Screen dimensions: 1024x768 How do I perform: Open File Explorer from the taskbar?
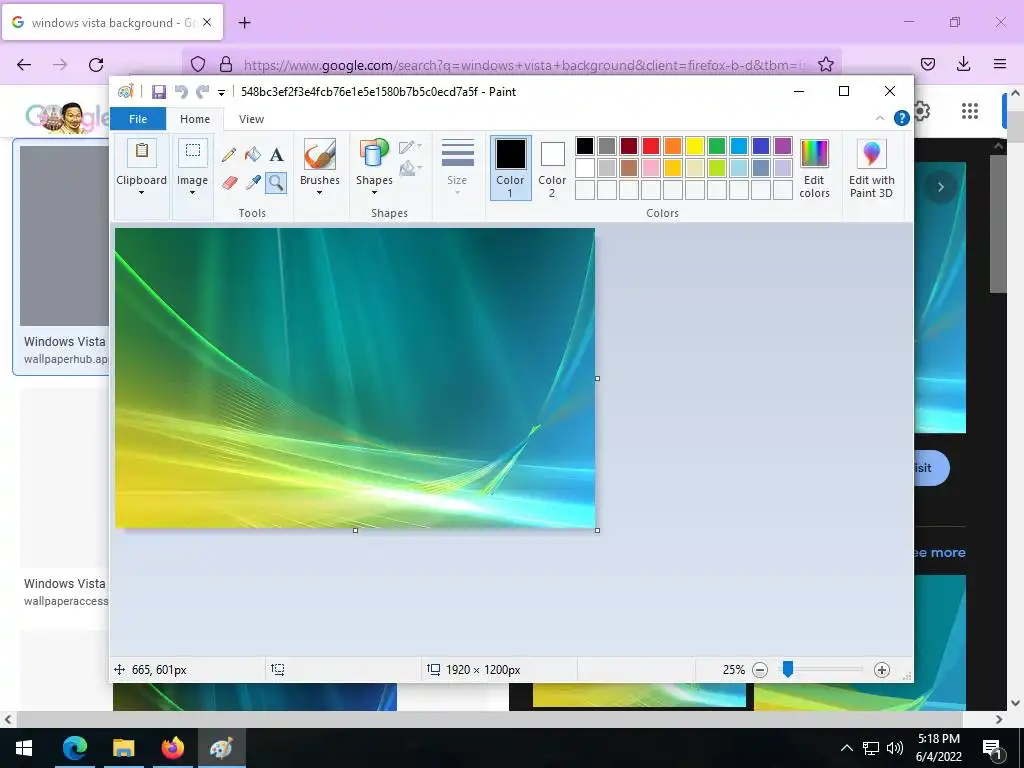pyautogui.click(x=123, y=748)
